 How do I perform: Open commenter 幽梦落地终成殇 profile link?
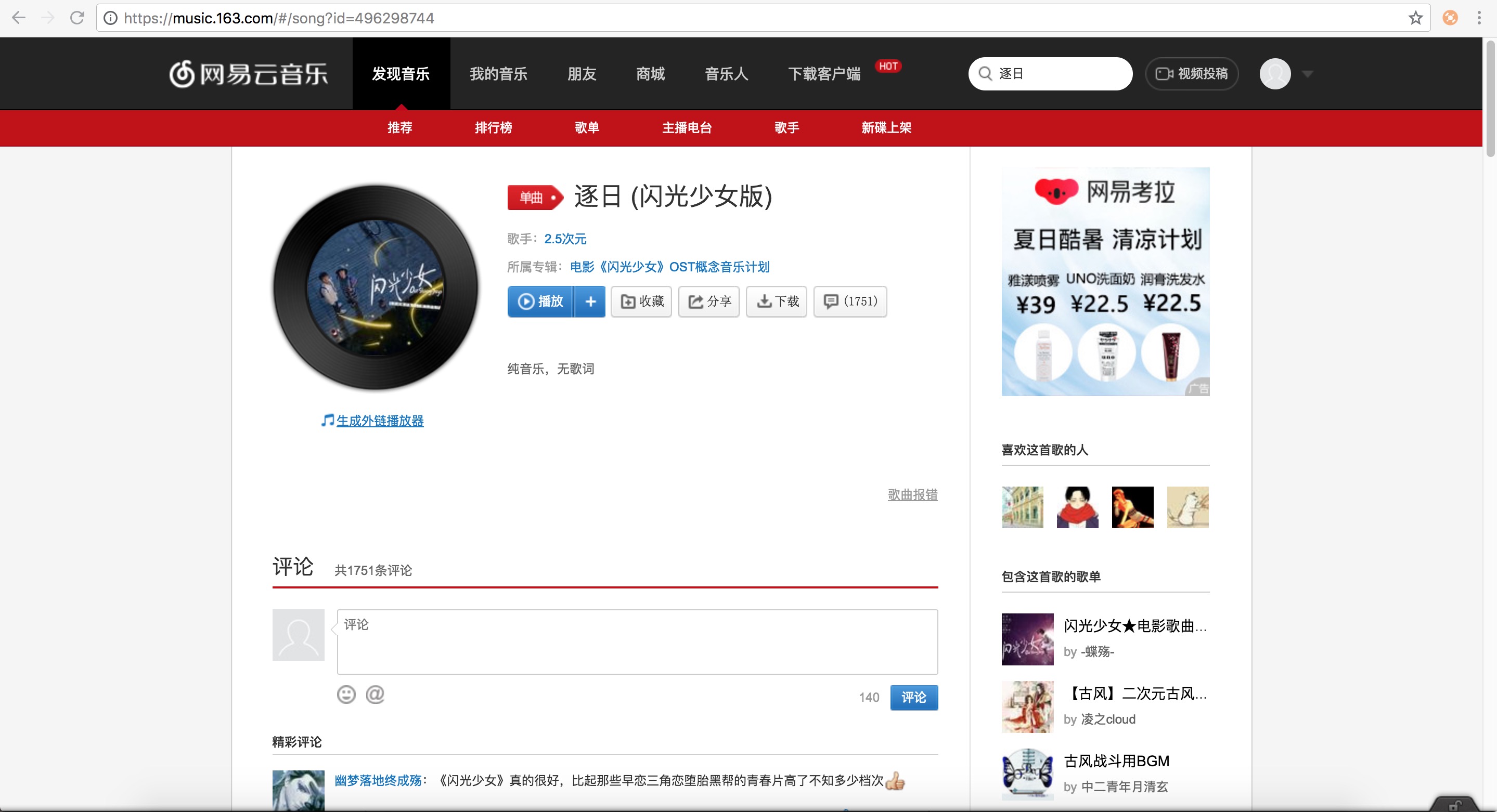tap(378, 780)
